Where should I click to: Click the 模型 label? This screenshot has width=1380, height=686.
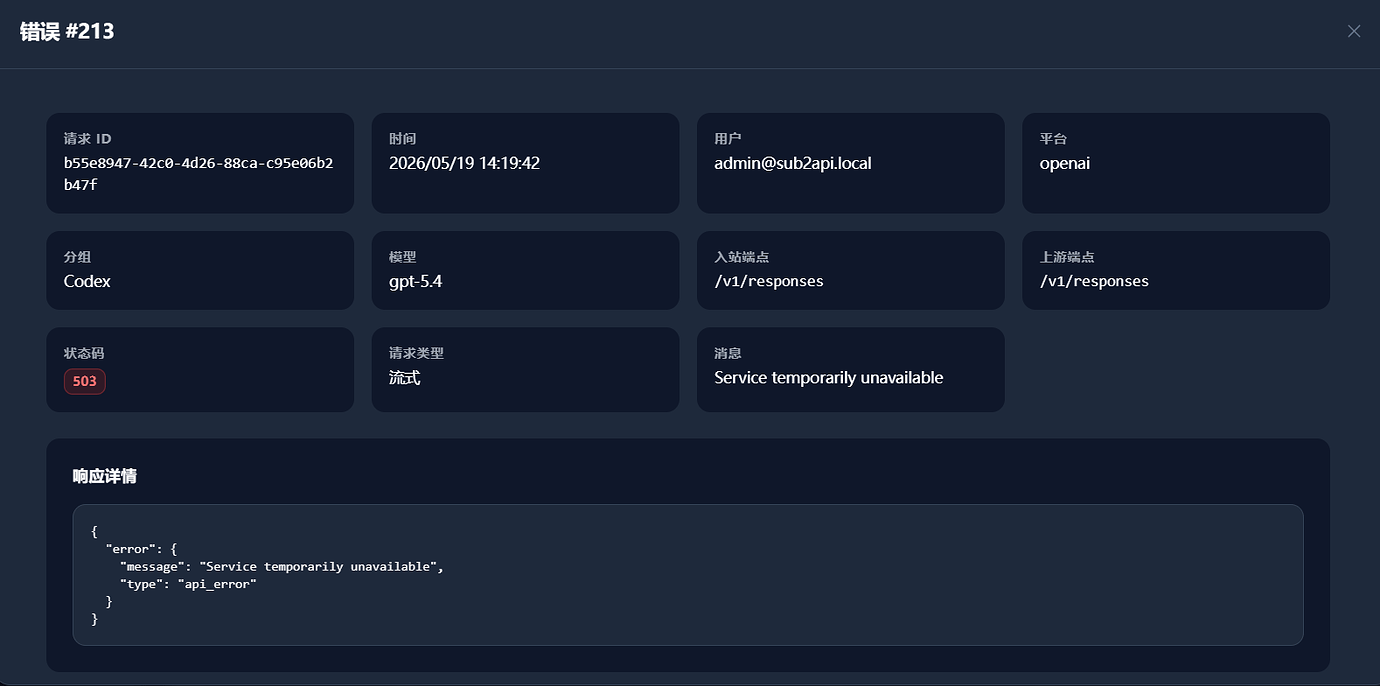click(402, 257)
